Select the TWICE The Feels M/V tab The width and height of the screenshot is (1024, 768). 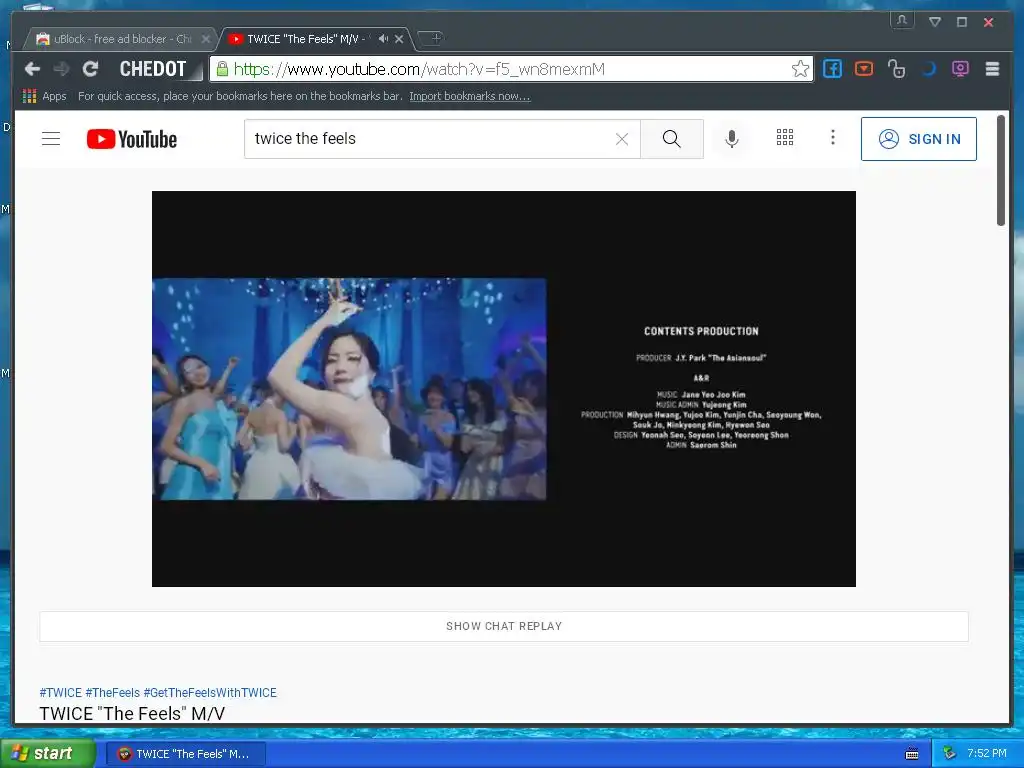click(x=306, y=39)
